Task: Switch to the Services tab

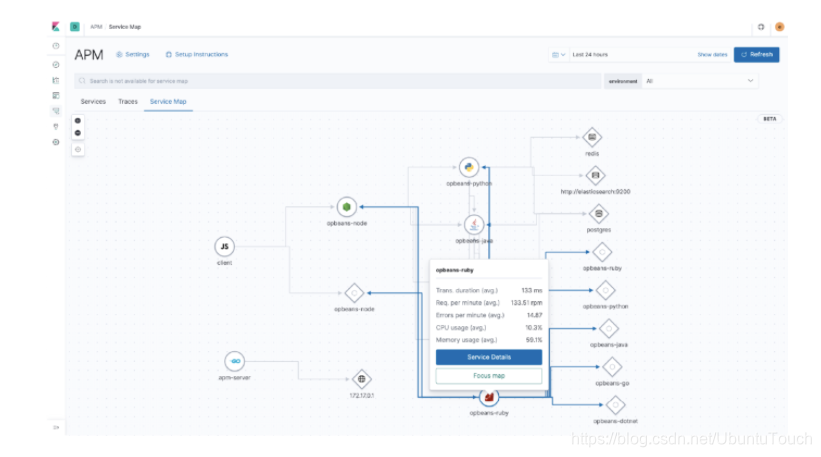Action: pyautogui.click(x=93, y=102)
